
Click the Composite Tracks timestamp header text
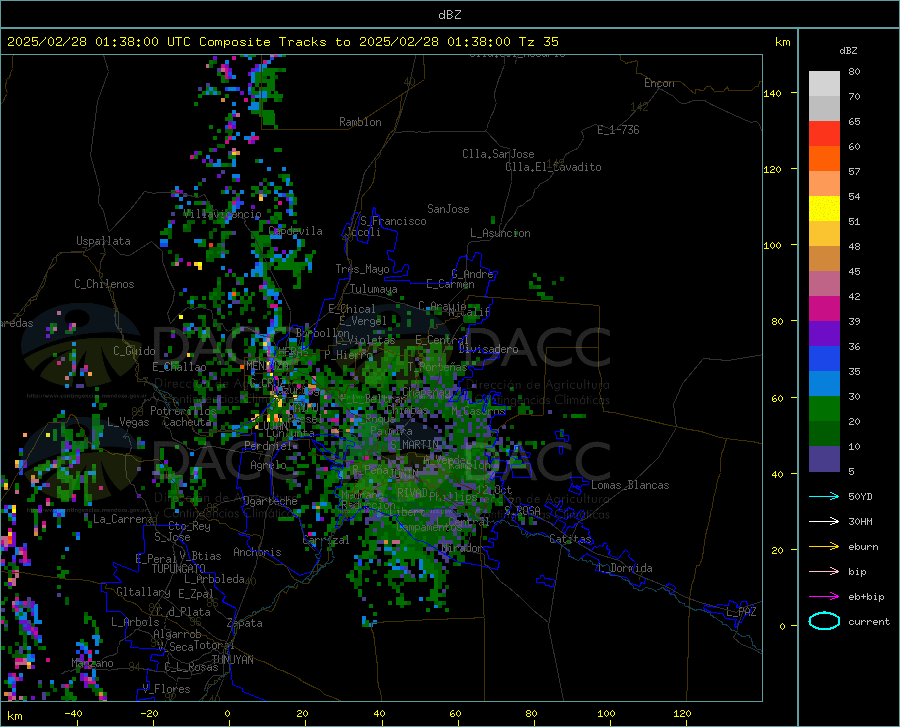pos(282,42)
